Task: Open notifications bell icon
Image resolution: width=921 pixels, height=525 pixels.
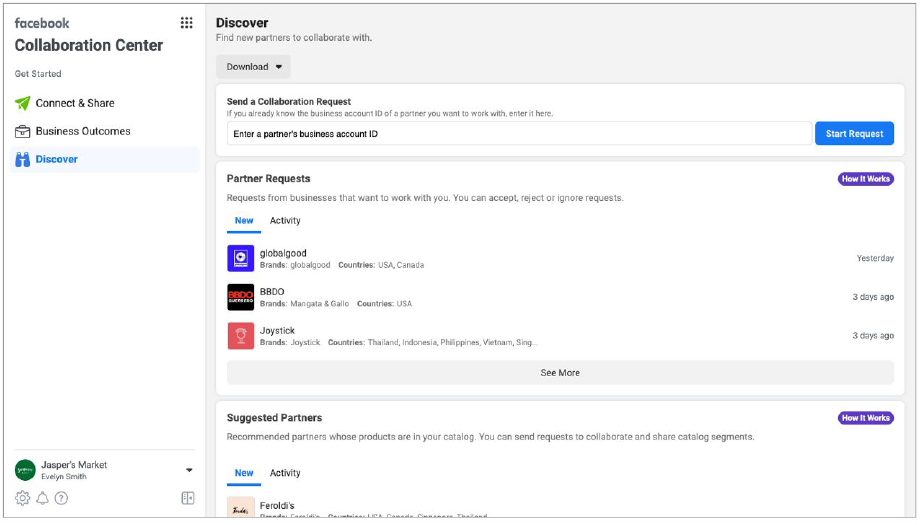Action: pyautogui.click(x=42, y=498)
